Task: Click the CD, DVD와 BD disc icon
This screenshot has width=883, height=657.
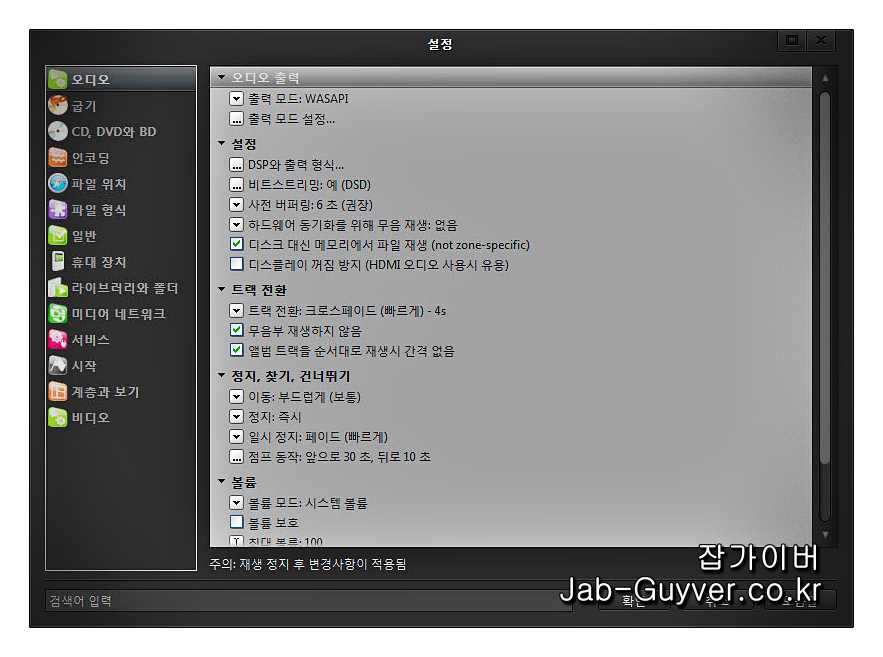Action: 57,131
